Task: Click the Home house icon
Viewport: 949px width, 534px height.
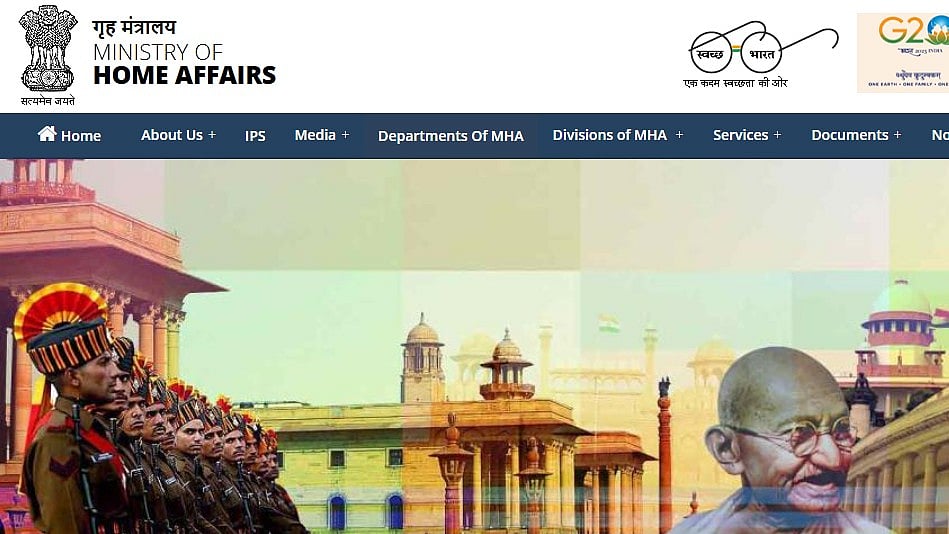Action: tap(47, 134)
